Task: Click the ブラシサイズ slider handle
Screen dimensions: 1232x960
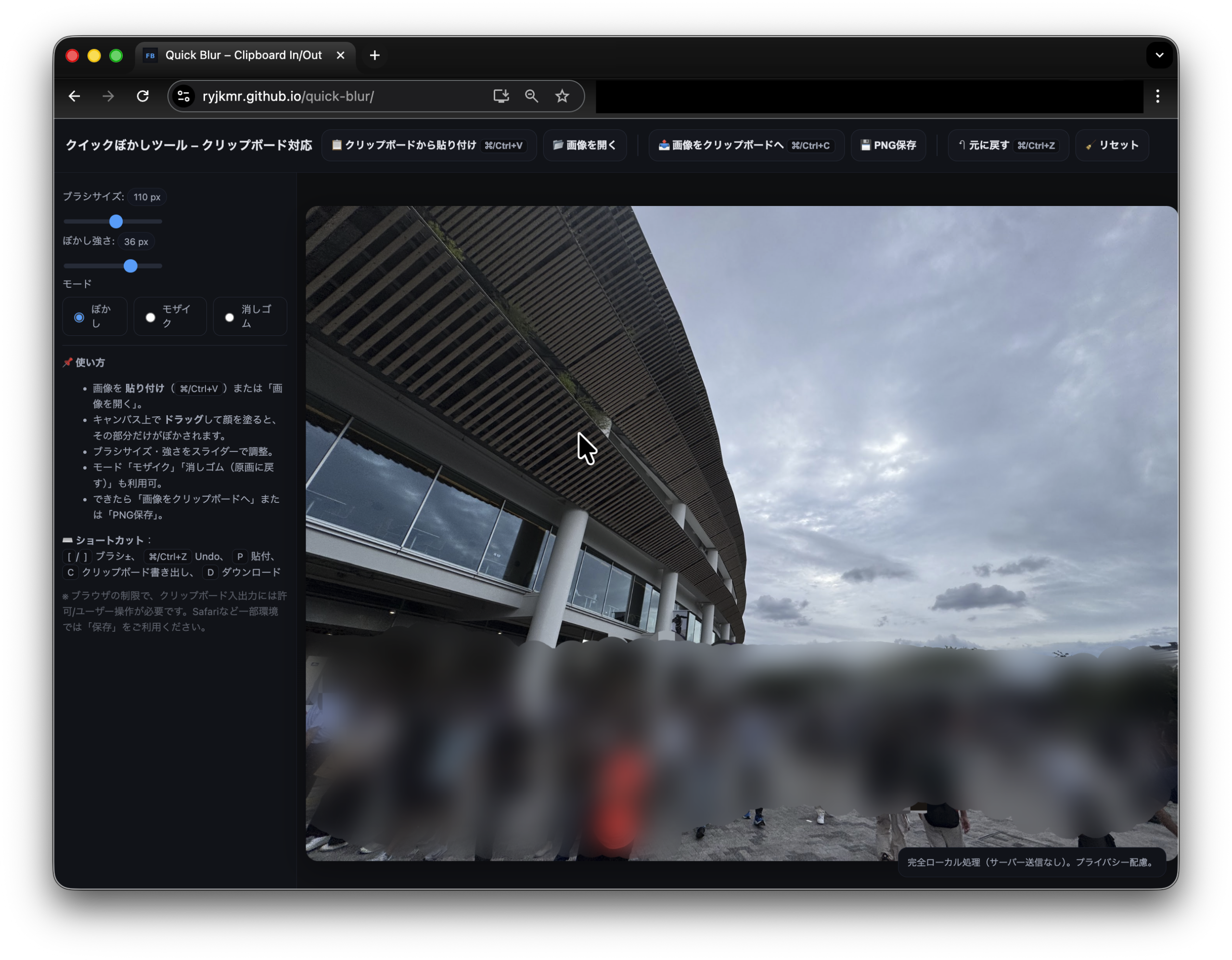Action: [116, 222]
